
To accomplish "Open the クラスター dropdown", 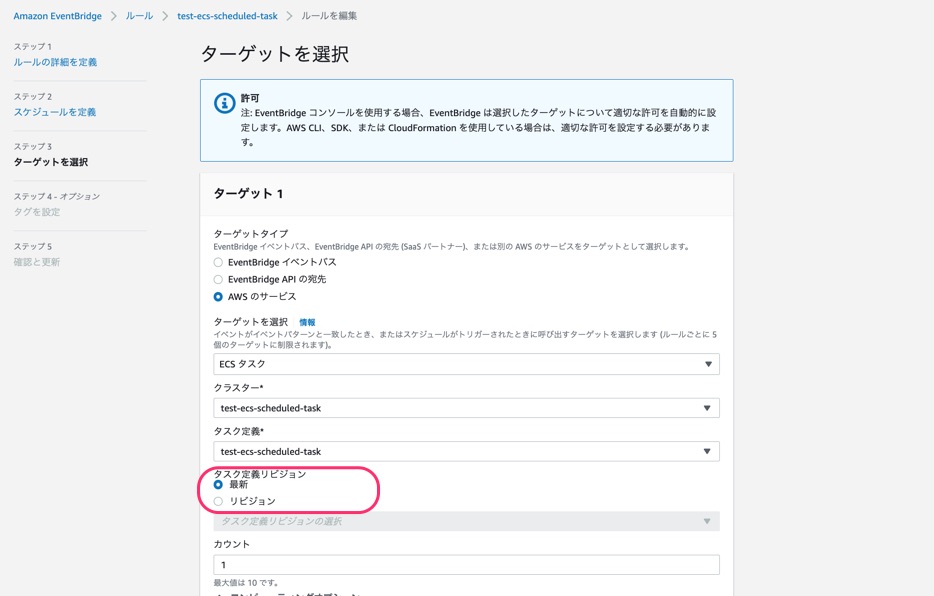I will (x=466, y=408).
